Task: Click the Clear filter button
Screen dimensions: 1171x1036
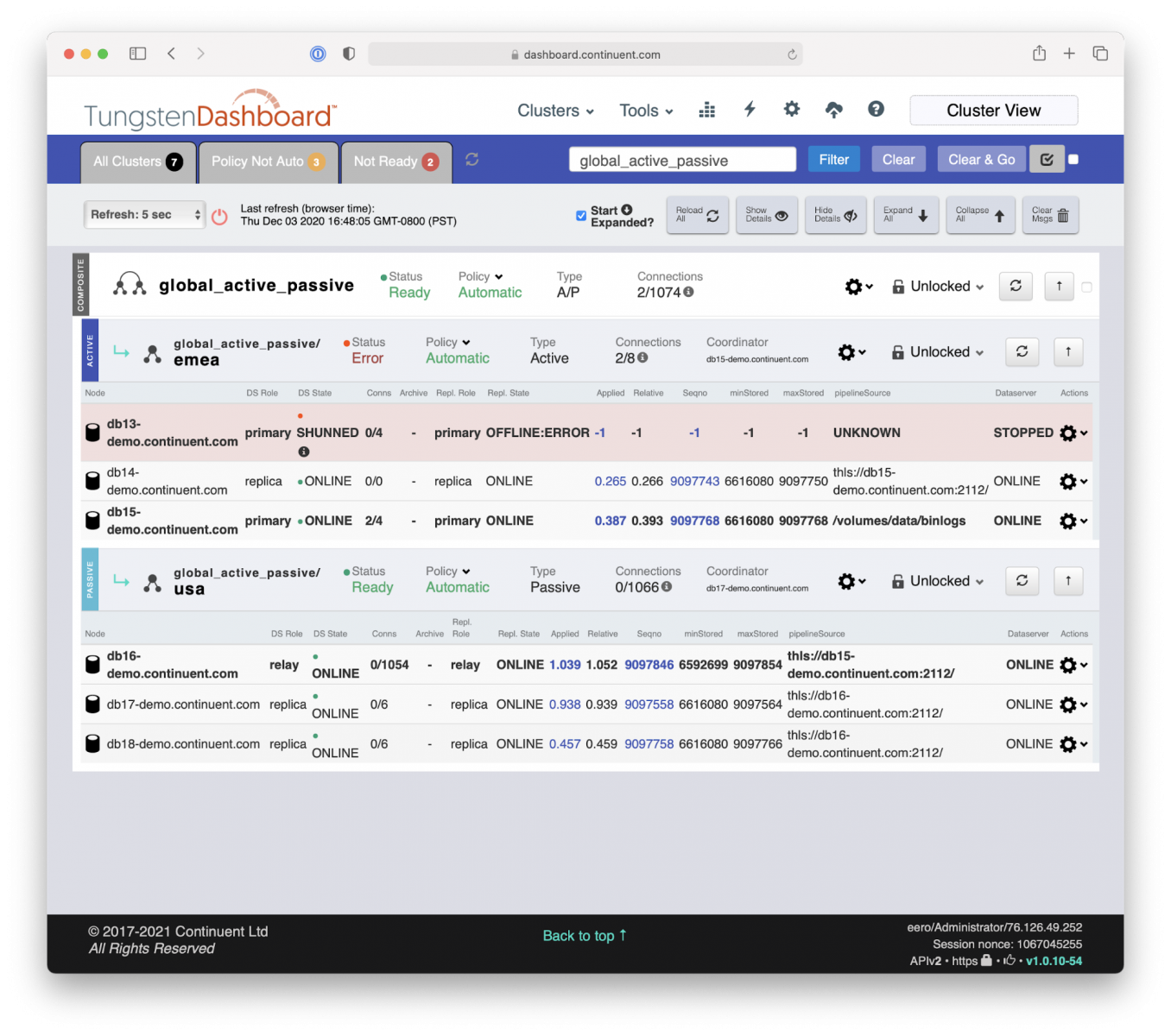Action: pos(898,160)
